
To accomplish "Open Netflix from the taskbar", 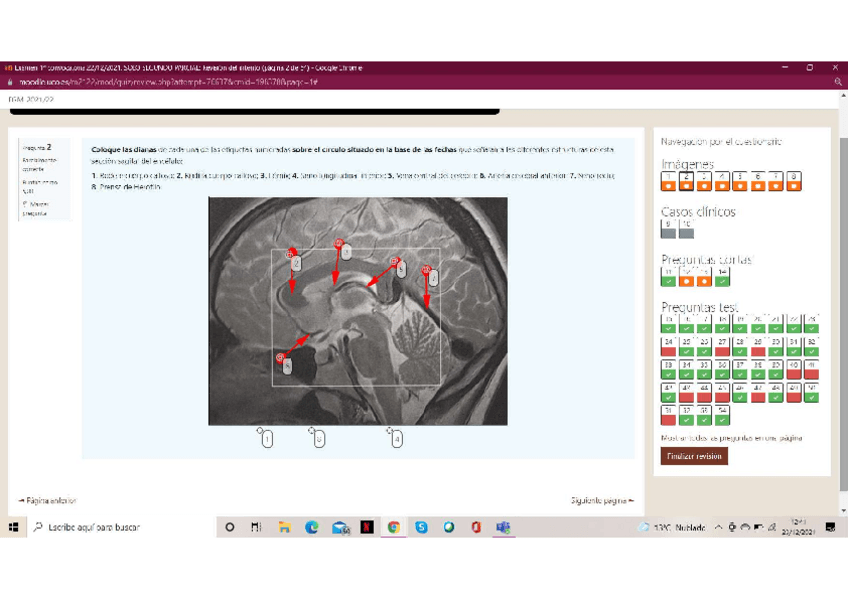I will (x=367, y=527).
